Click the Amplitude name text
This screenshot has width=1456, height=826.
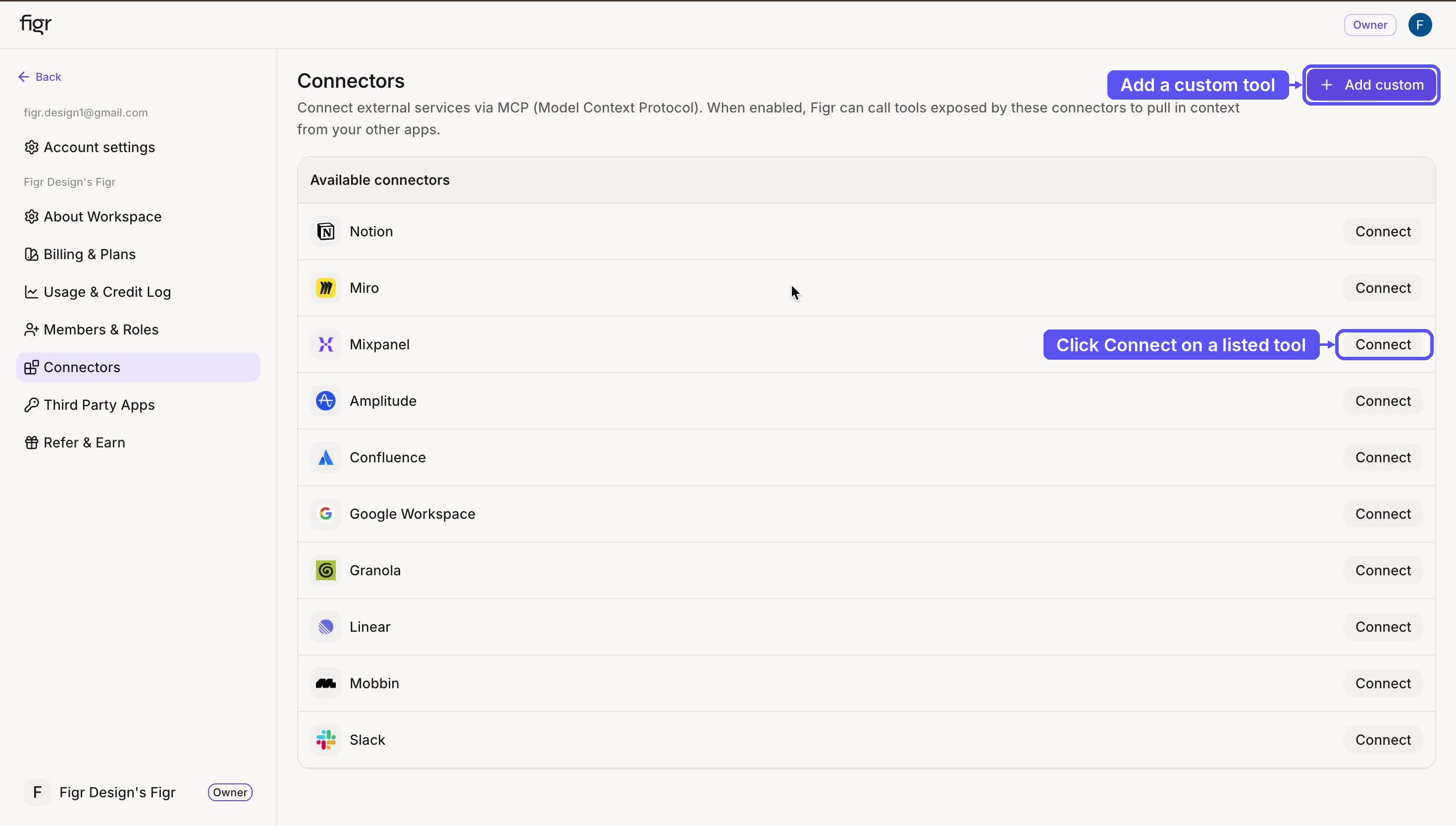[x=383, y=401]
